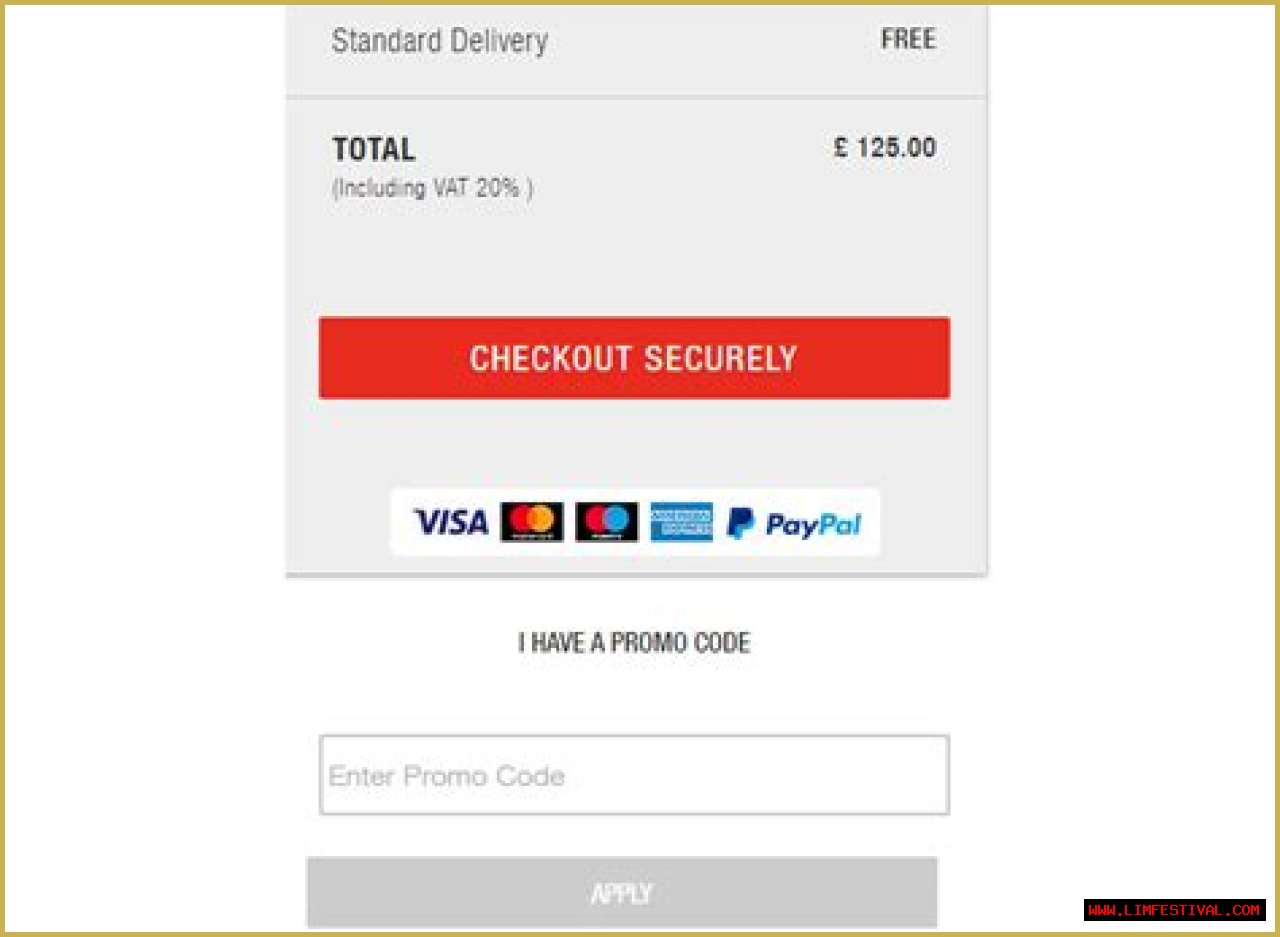The height and width of the screenshot is (937, 1280).
Task: Select the Mastercard payment icon
Action: [x=532, y=522]
